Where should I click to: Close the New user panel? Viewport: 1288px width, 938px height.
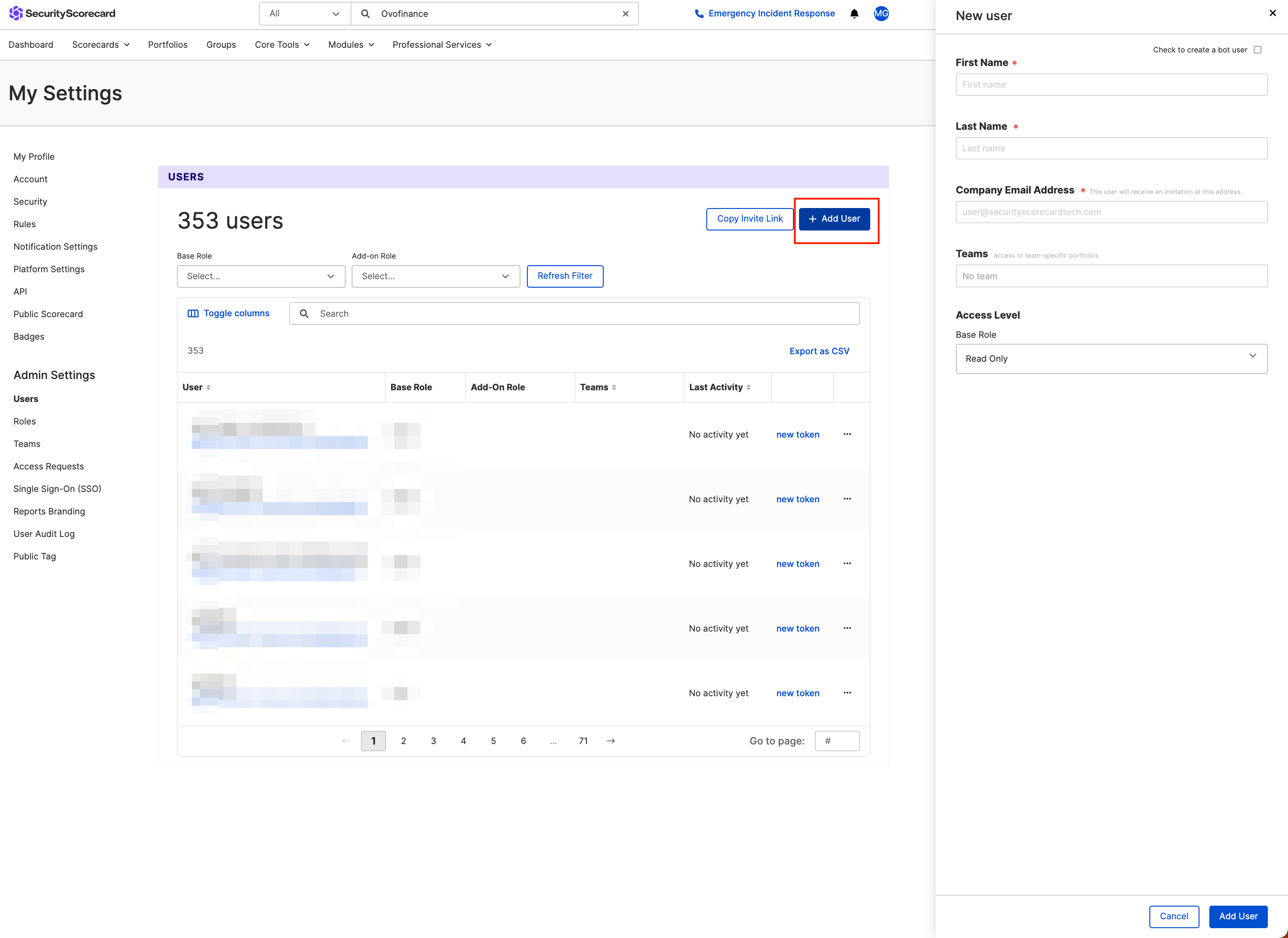click(x=1273, y=13)
